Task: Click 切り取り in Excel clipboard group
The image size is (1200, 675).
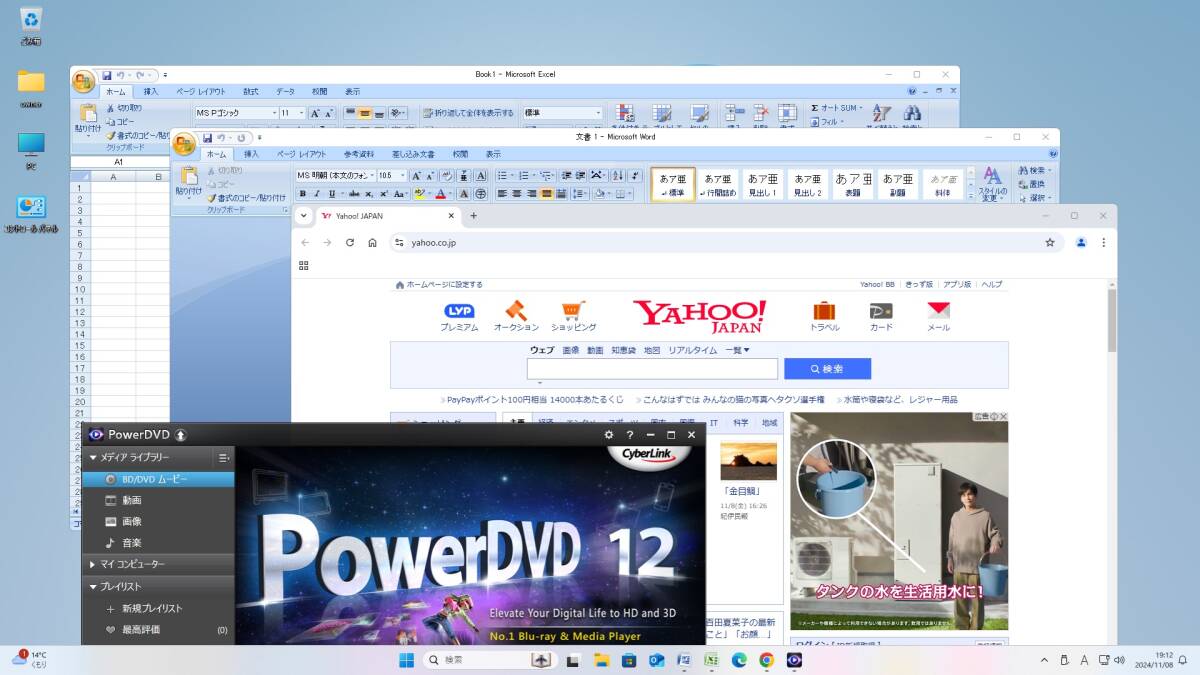Action: [x=124, y=107]
